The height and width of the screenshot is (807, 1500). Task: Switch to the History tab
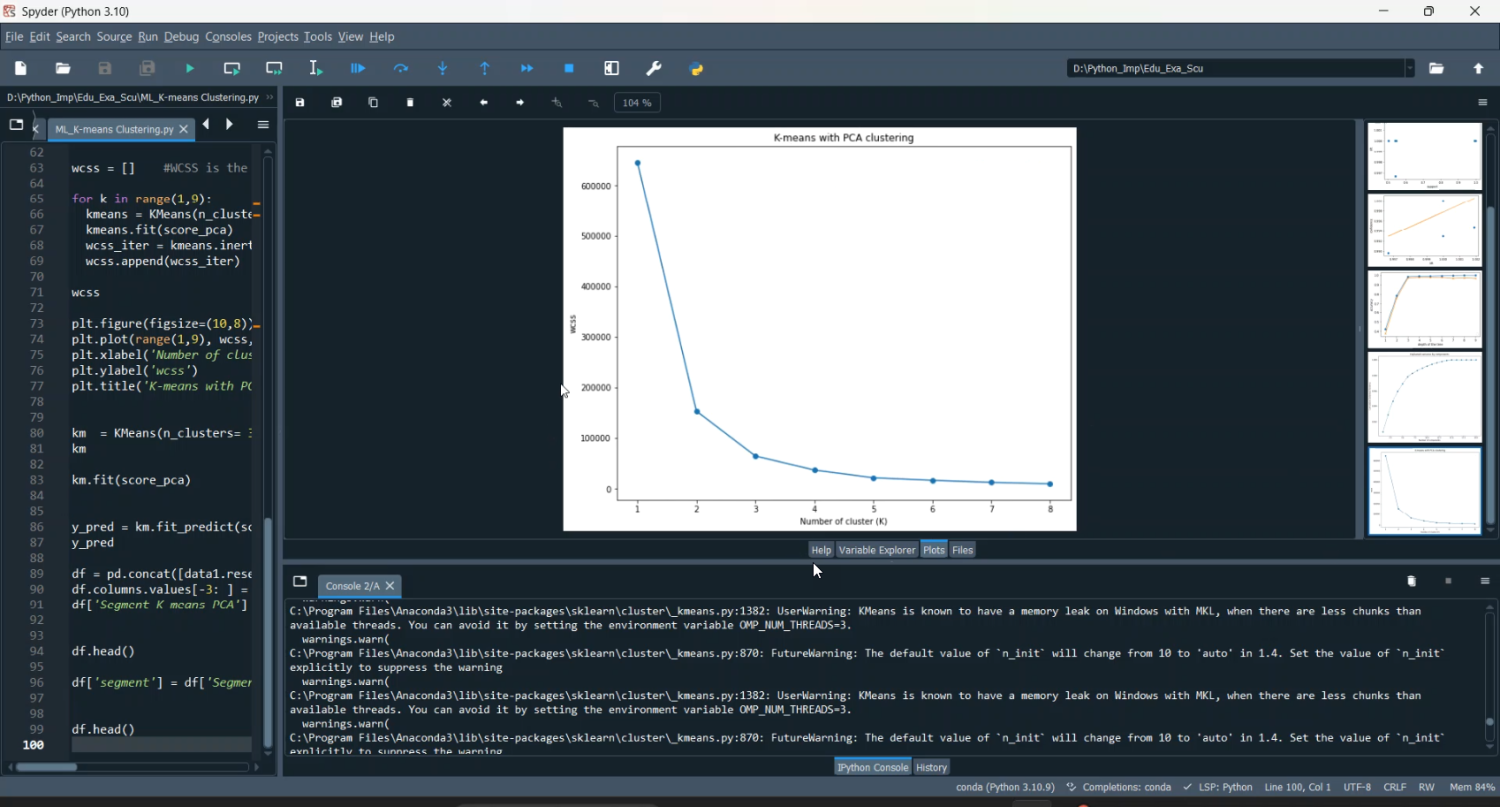point(931,767)
